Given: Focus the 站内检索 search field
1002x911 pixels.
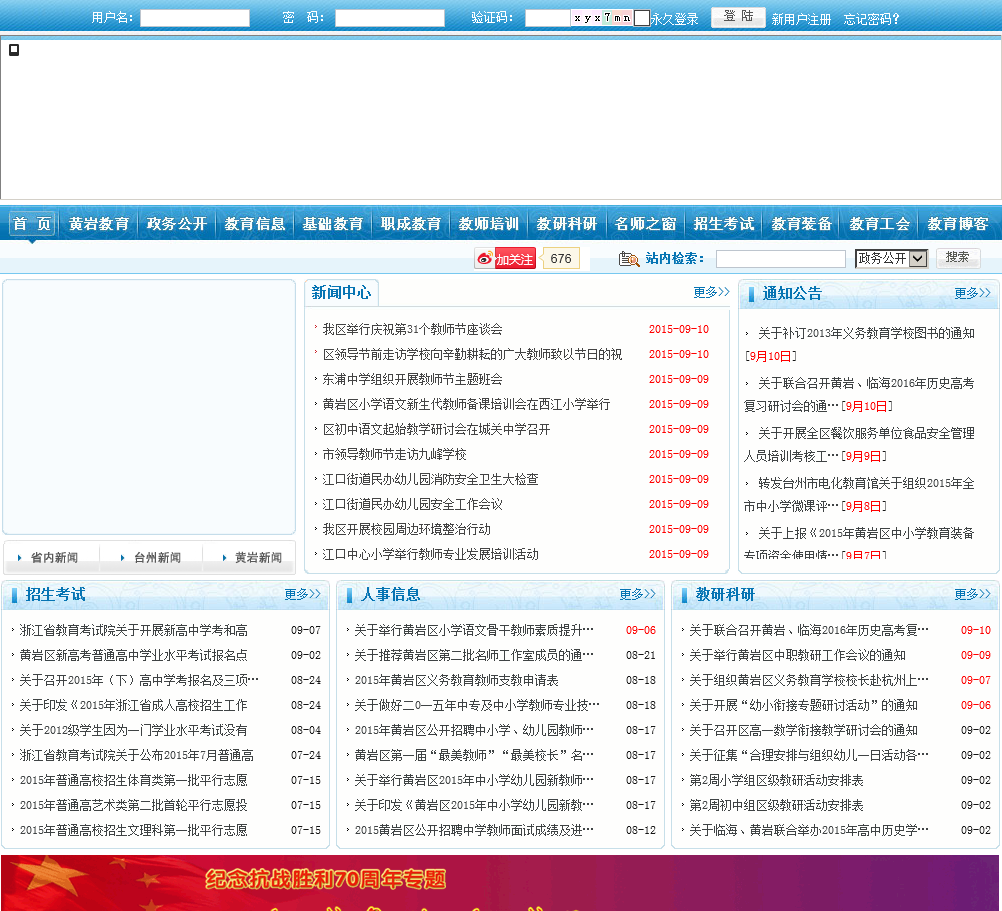Looking at the screenshot, I should (x=780, y=259).
